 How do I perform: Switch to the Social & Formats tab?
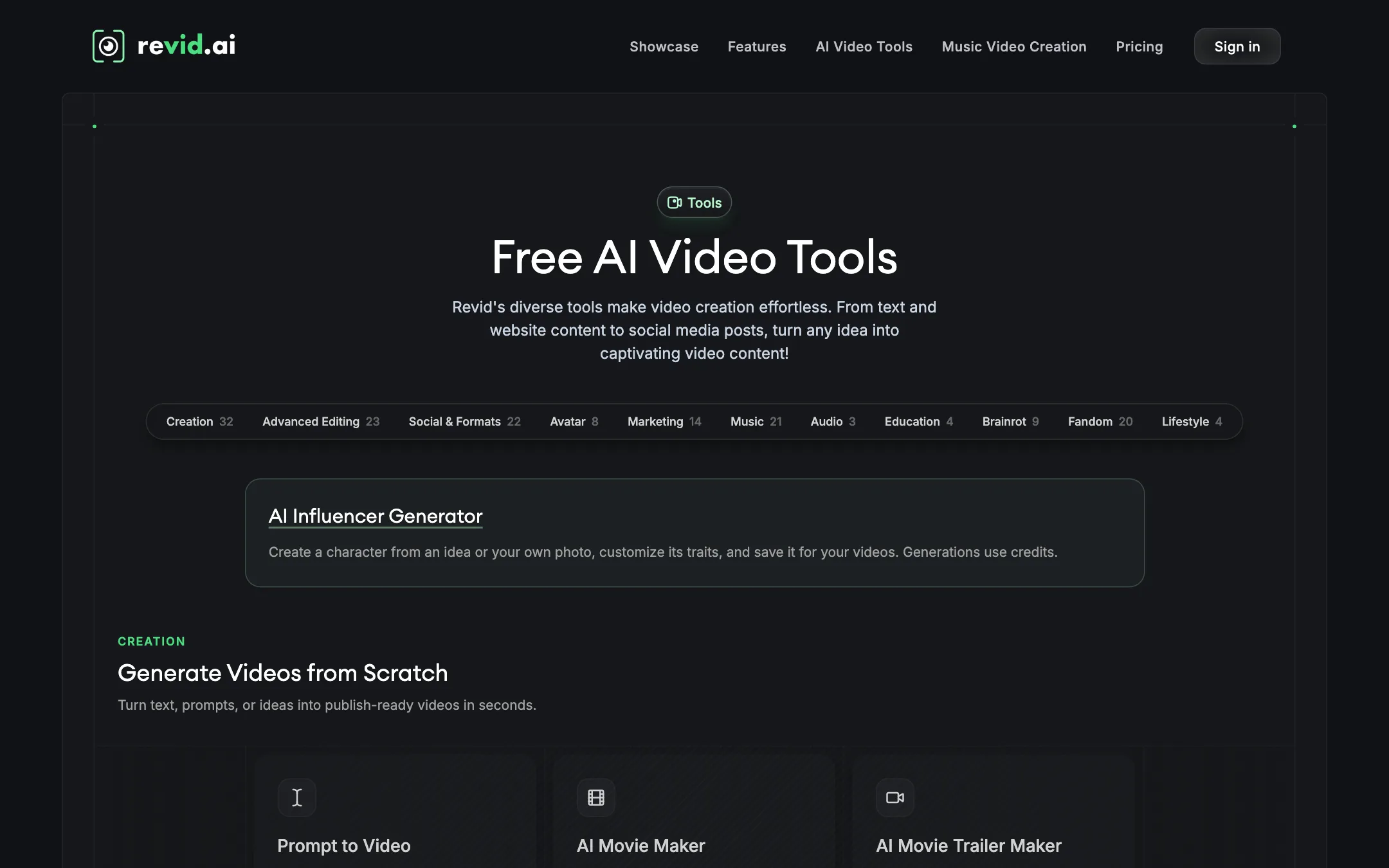tap(464, 421)
